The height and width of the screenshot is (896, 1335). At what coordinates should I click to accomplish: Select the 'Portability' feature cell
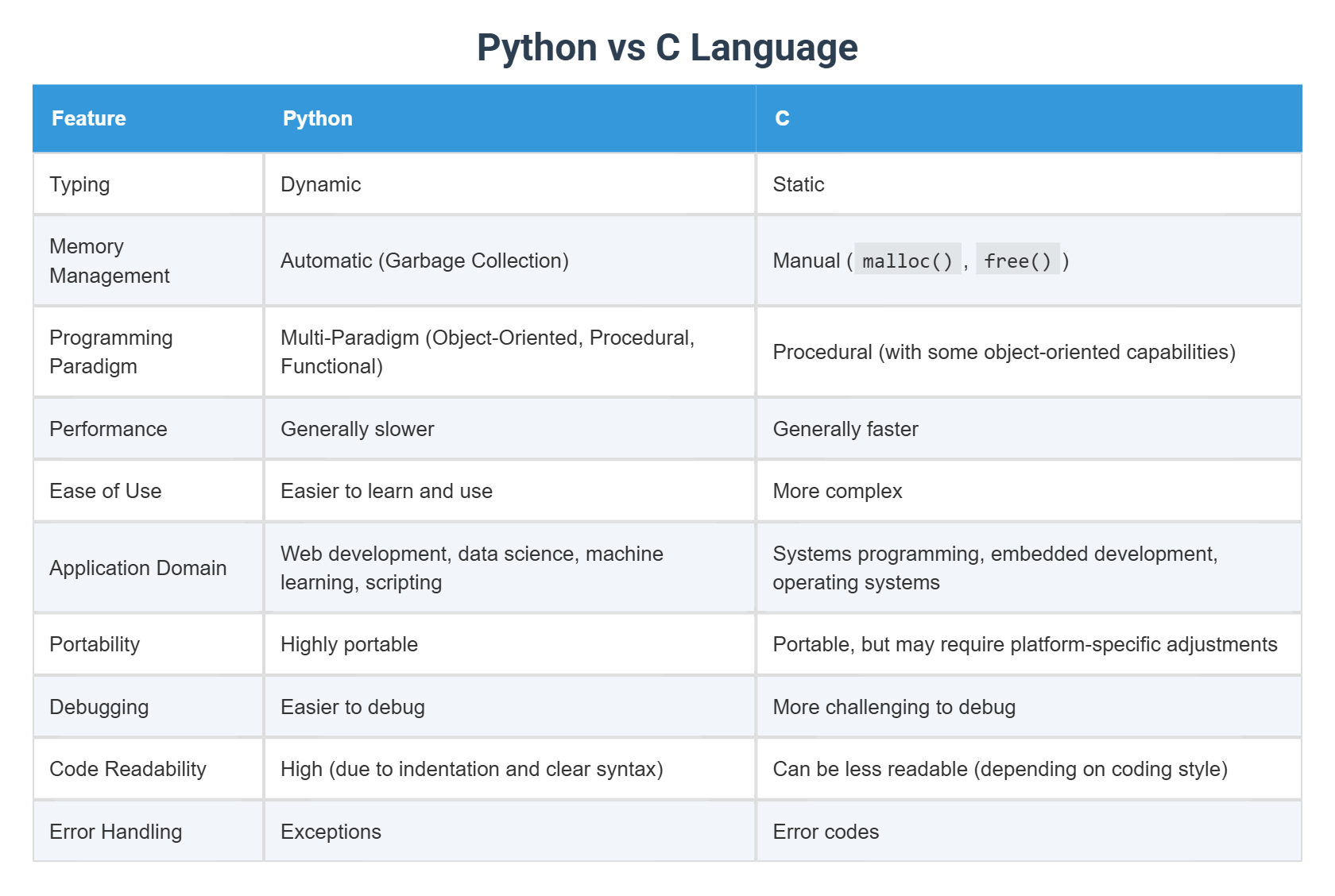click(x=148, y=644)
